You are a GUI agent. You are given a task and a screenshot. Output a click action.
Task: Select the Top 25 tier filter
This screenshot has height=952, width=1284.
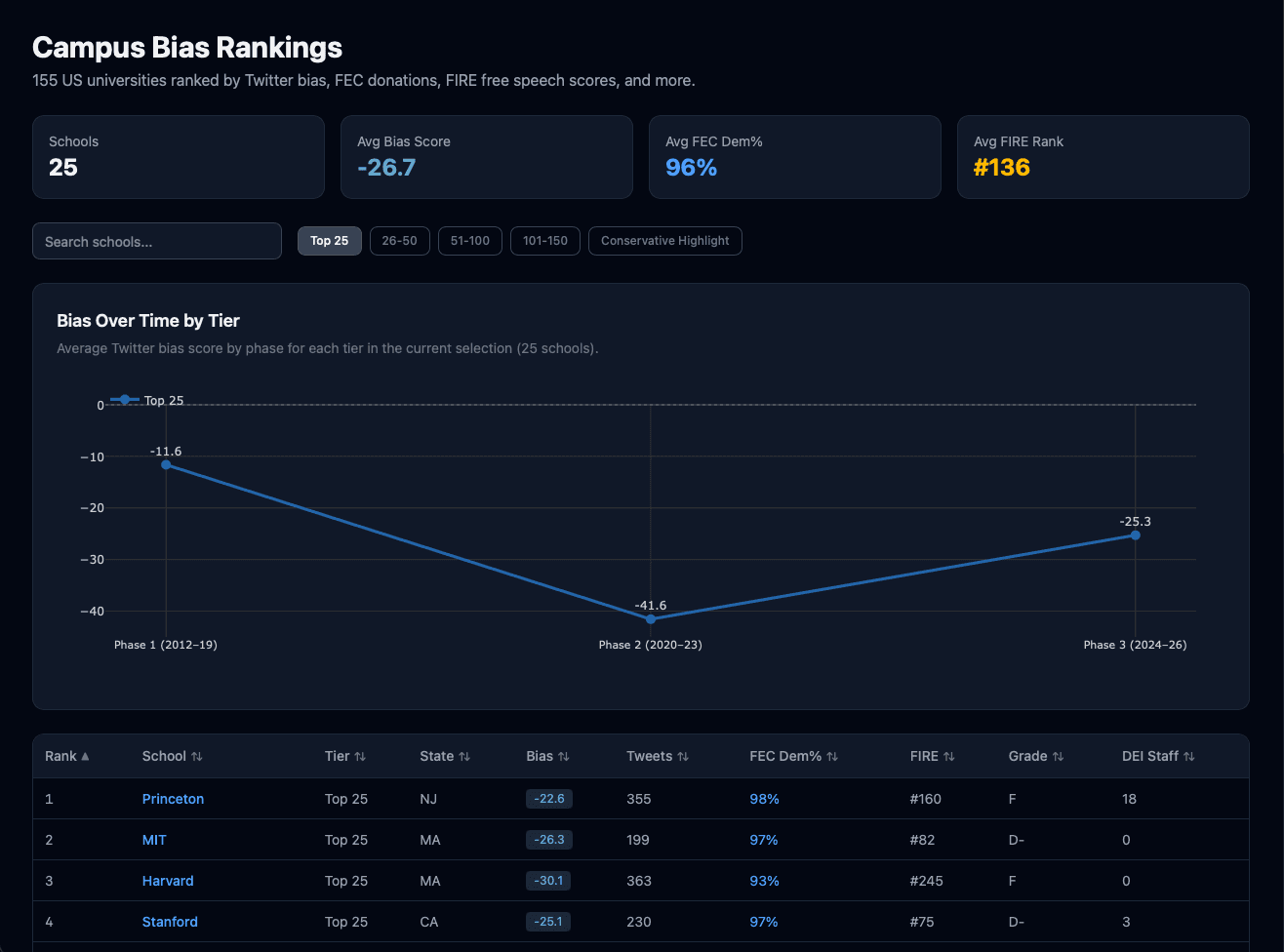pos(329,241)
